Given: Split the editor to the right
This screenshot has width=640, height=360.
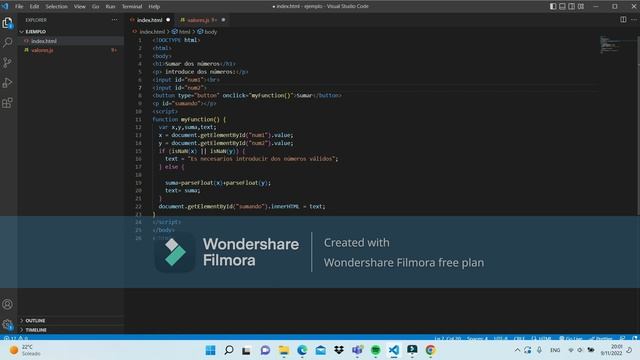Looking at the screenshot, I should (x=623, y=19).
